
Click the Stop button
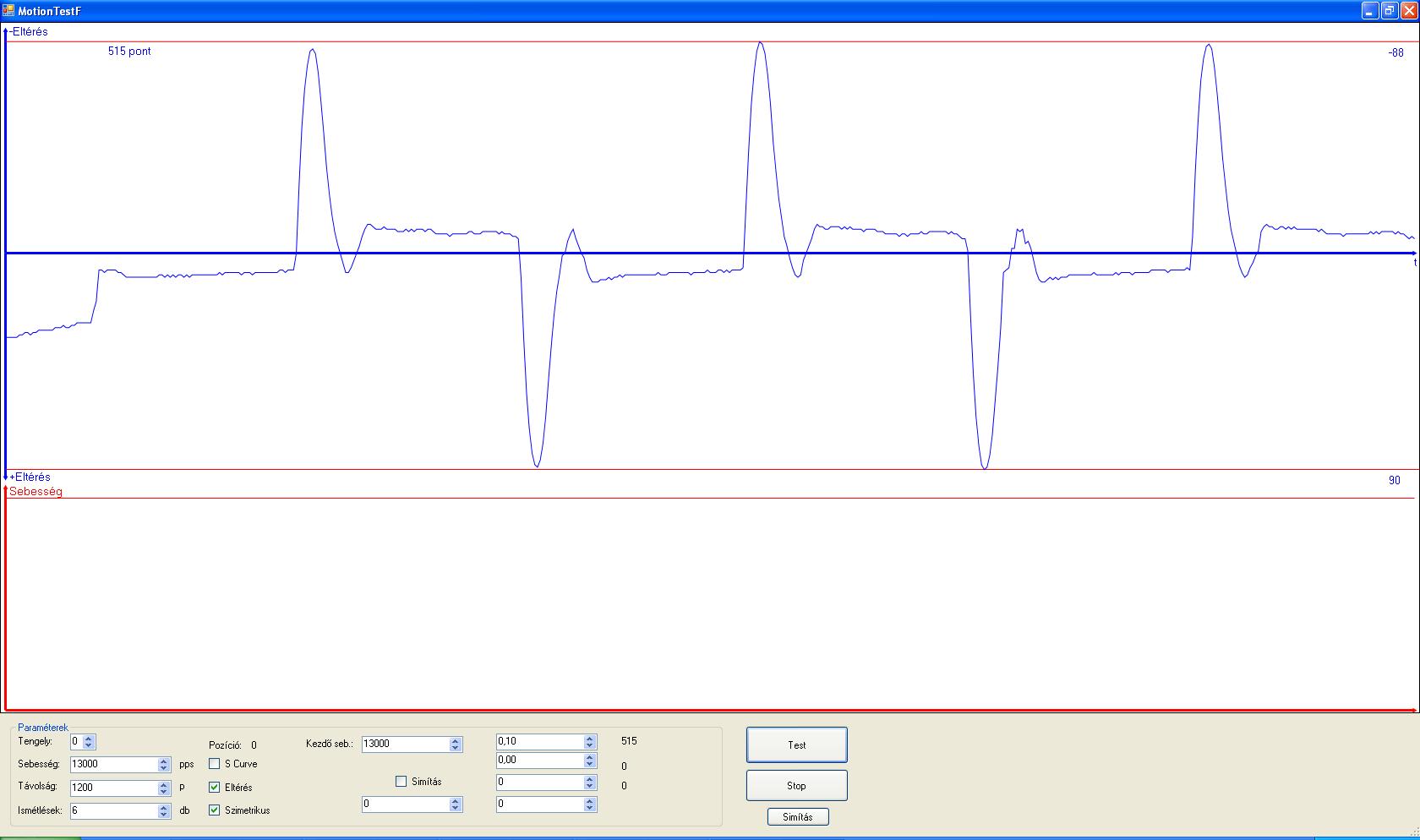[x=796, y=785]
